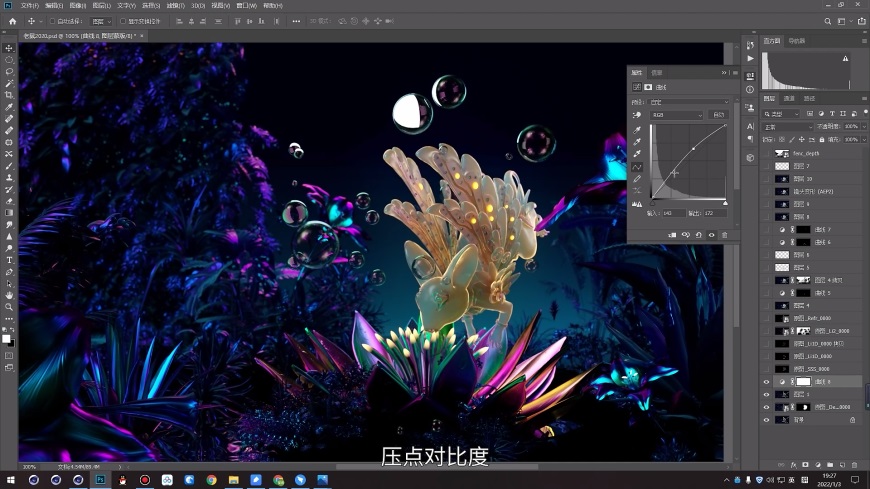Screen dimensions: 870x489
Task: Click the trash icon in Properties panel
Action: 724,235
